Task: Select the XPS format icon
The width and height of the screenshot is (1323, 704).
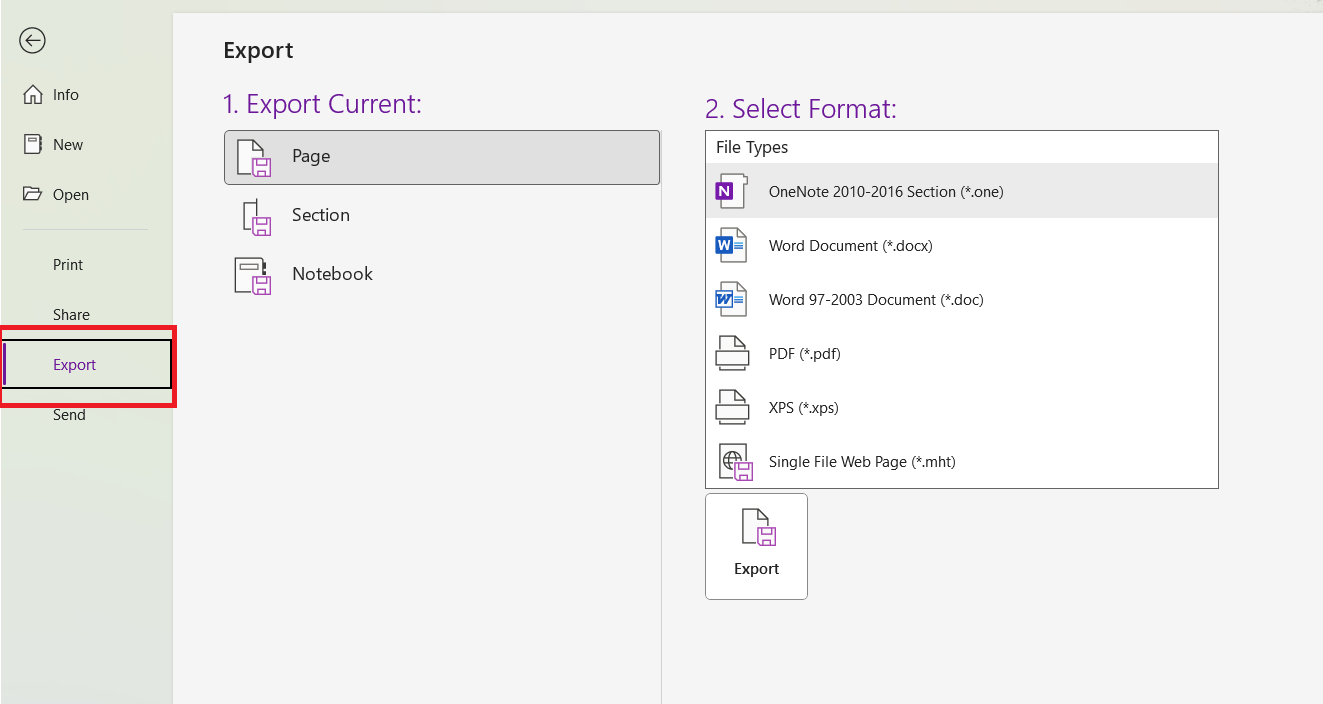Action: (731, 406)
